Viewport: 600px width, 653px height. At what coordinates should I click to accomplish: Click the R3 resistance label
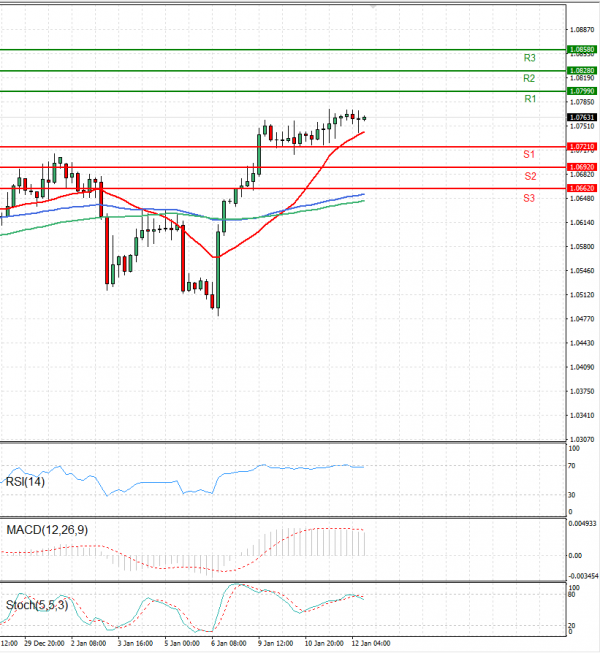point(529,58)
